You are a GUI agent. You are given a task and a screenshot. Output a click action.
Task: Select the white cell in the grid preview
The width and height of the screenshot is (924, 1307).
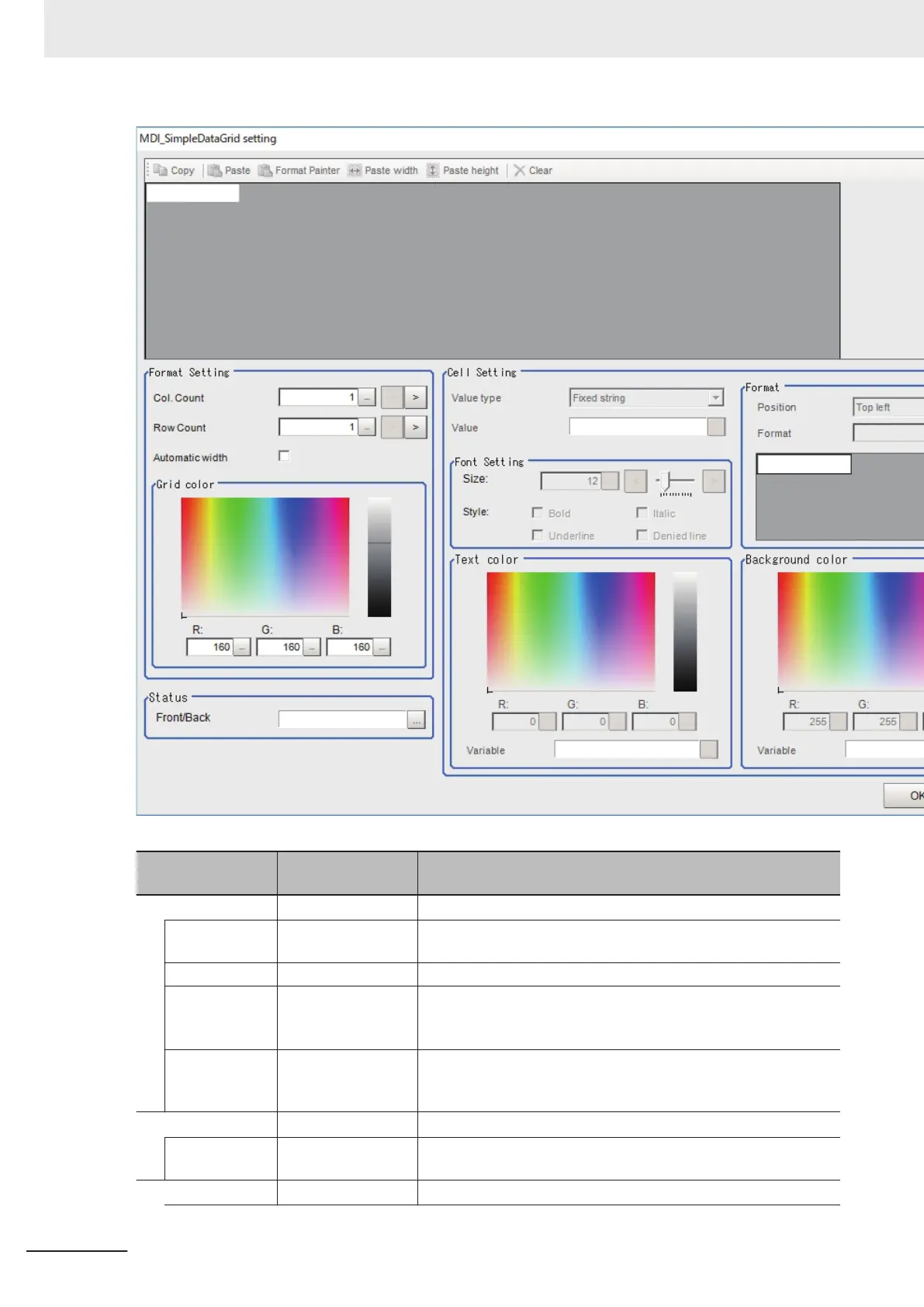[192, 192]
